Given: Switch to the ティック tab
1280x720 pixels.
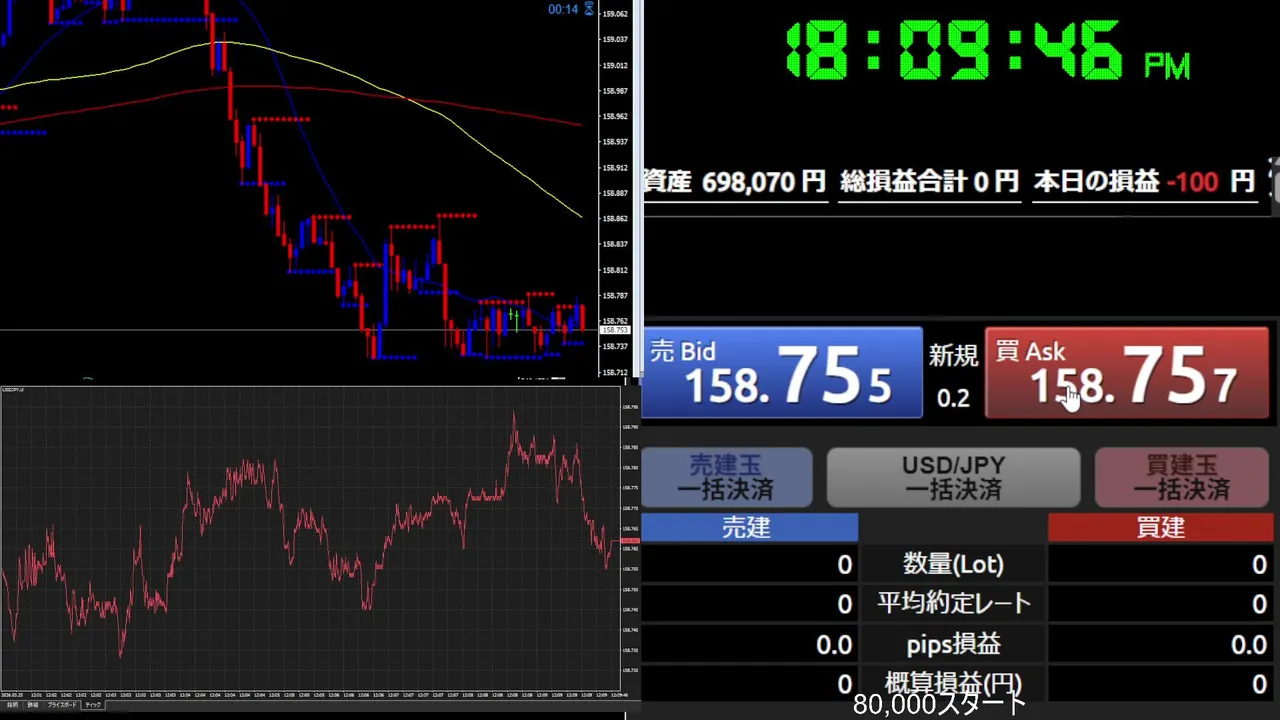Looking at the screenshot, I should click(x=93, y=705).
